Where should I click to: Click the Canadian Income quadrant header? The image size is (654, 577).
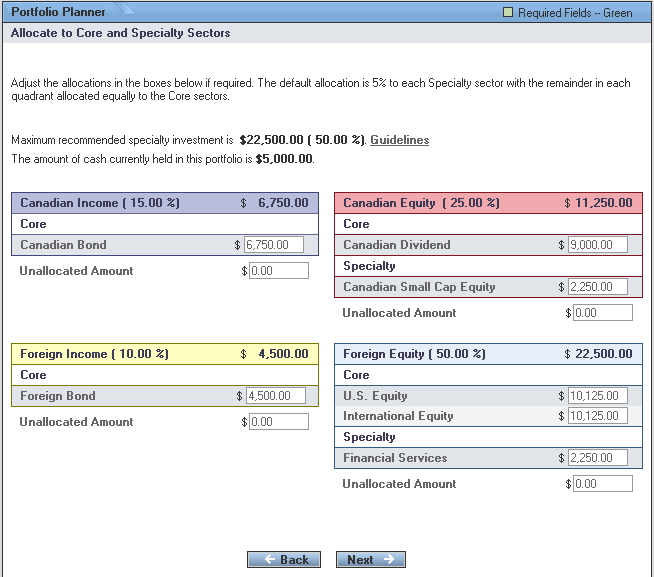click(x=165, y=203)
